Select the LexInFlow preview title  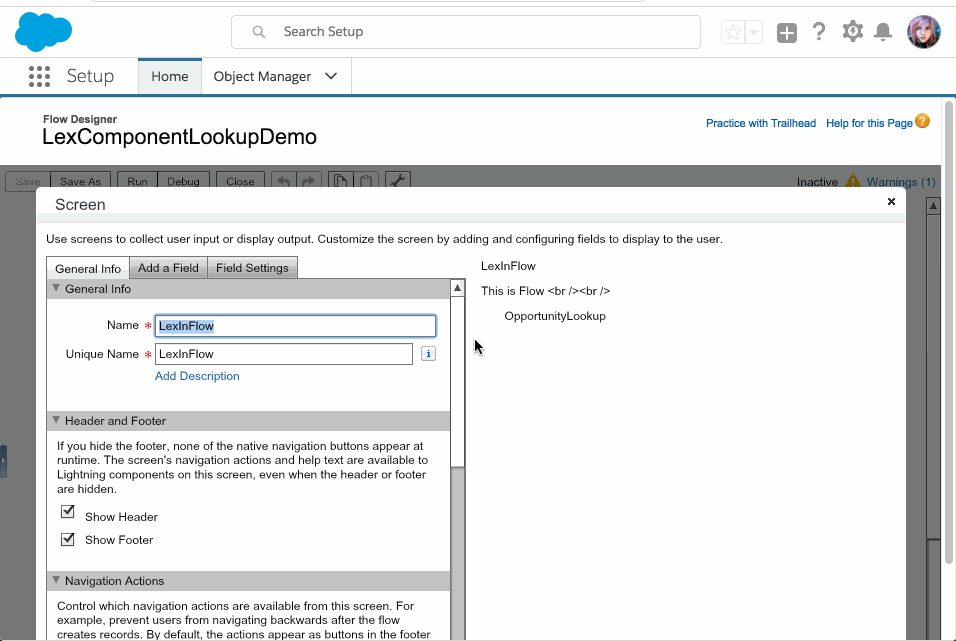(508, 266)
